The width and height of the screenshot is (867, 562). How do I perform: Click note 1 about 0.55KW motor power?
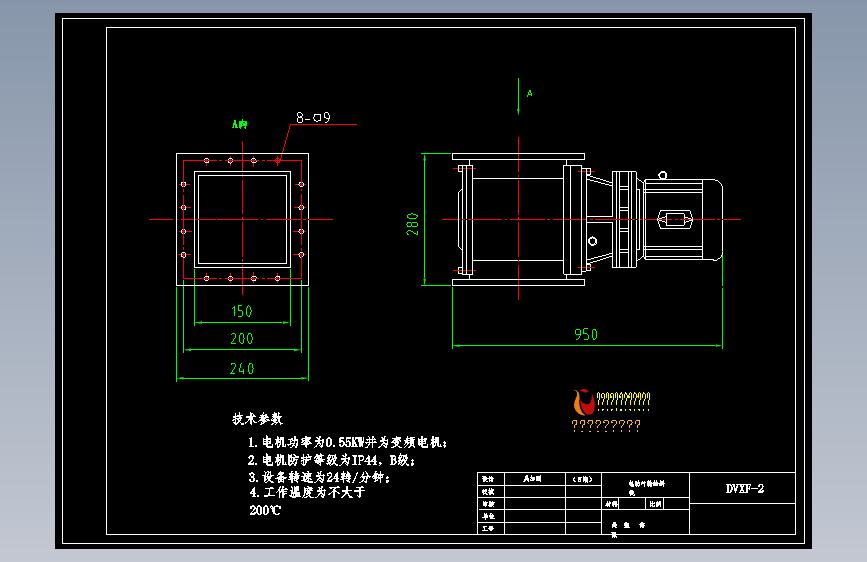(347, 443)
